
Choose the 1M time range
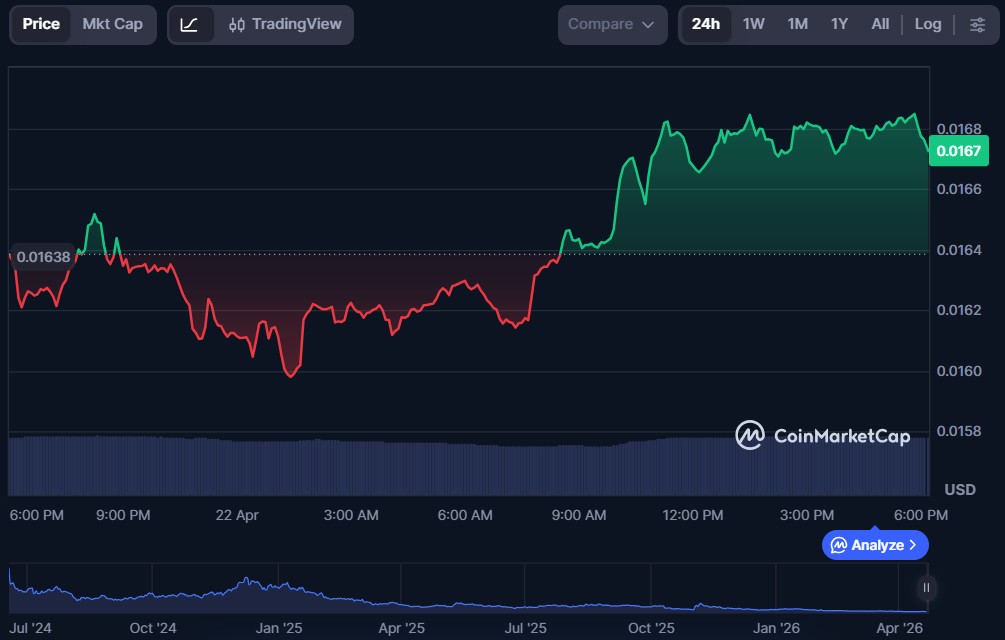coord(797,24)
